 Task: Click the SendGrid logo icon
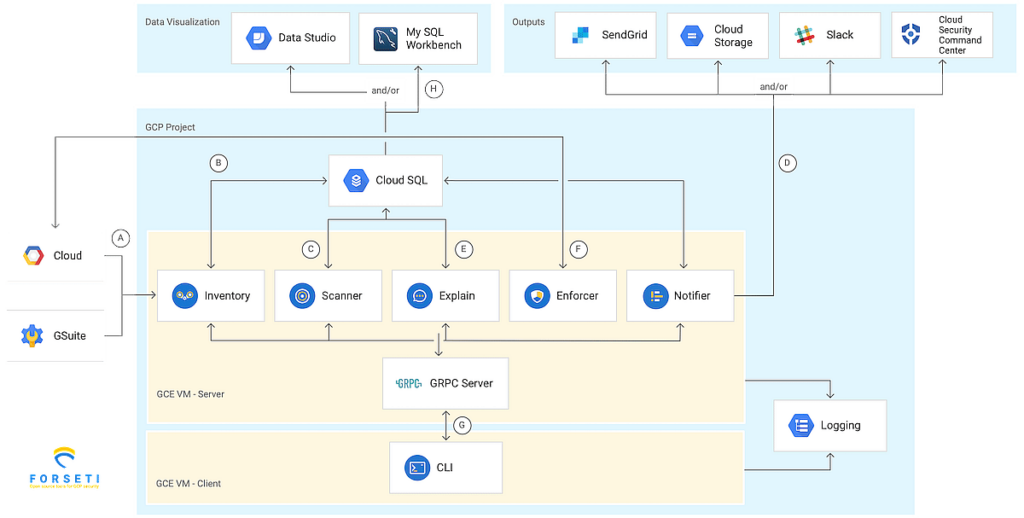(581, 35)
